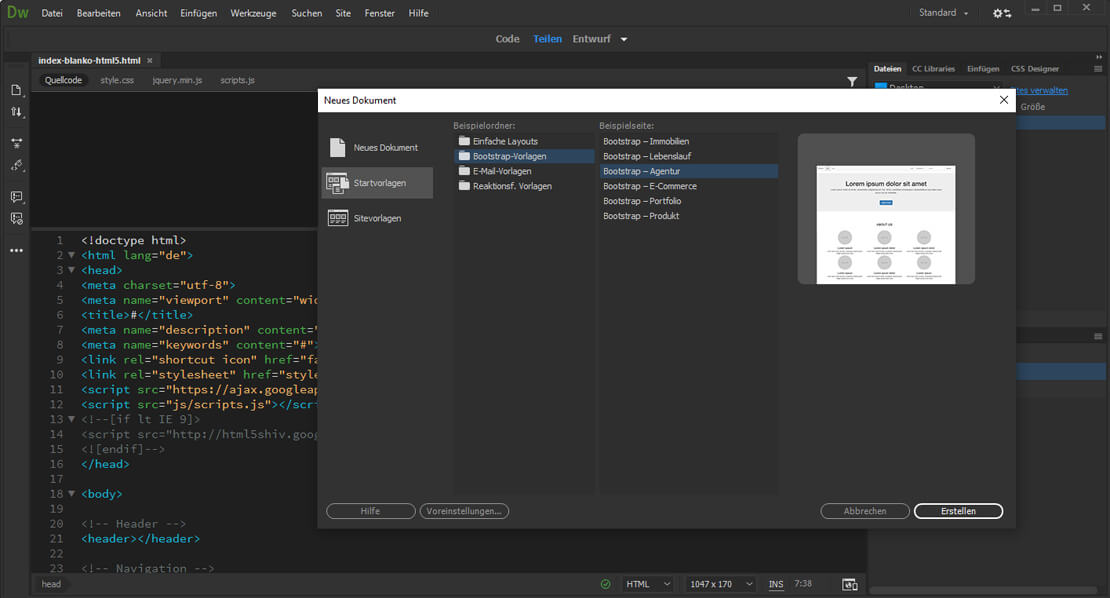Toggle INS insert mode in status bar
Image resolution: width=1110 pixels, height=598 pixels.
(776, 584)
